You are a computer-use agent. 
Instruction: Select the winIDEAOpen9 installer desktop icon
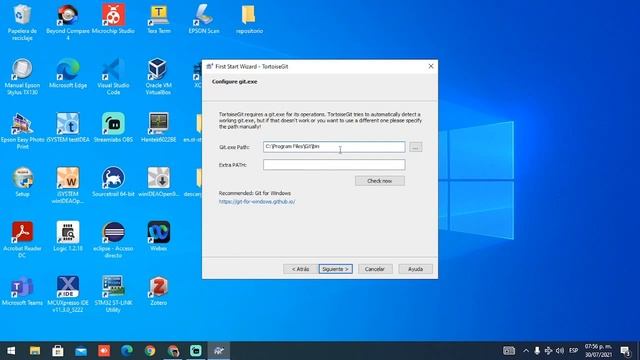pyautogui.click(x=159, y=182)
